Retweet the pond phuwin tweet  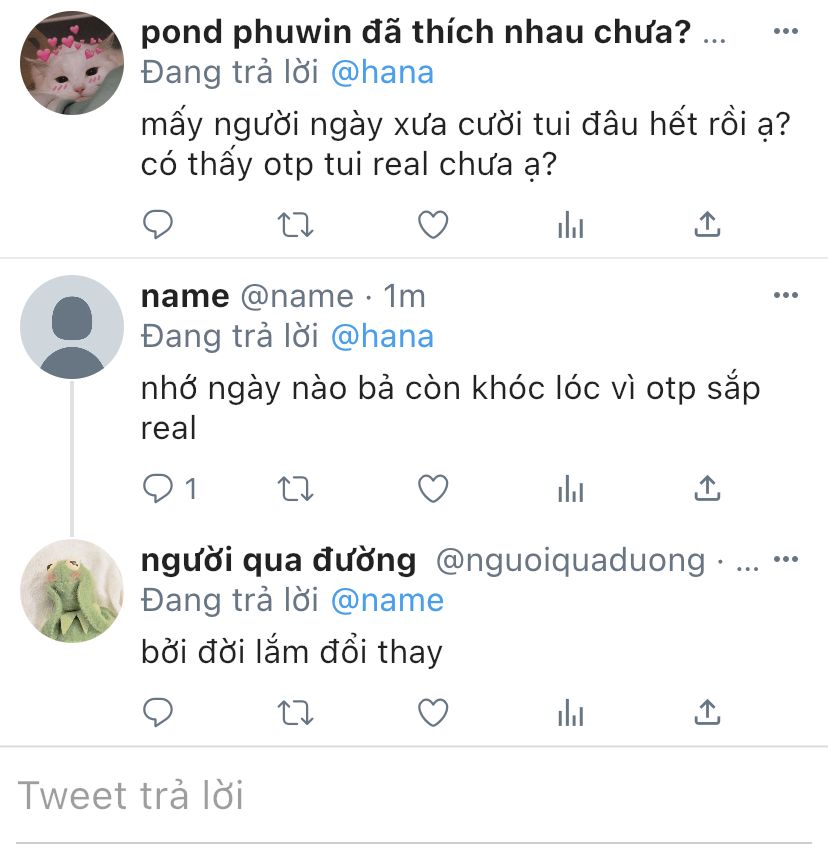295,225
